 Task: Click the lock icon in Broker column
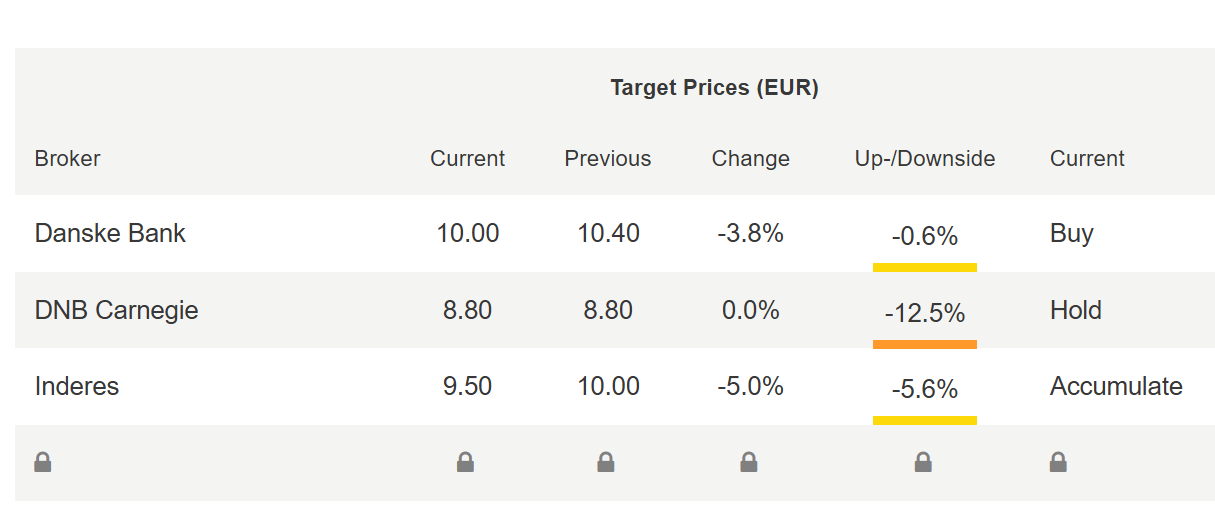click(43, 462)
